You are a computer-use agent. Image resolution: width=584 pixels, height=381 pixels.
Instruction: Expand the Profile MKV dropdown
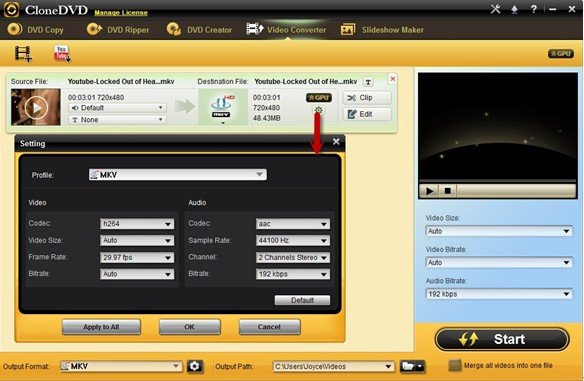(178, 175)
